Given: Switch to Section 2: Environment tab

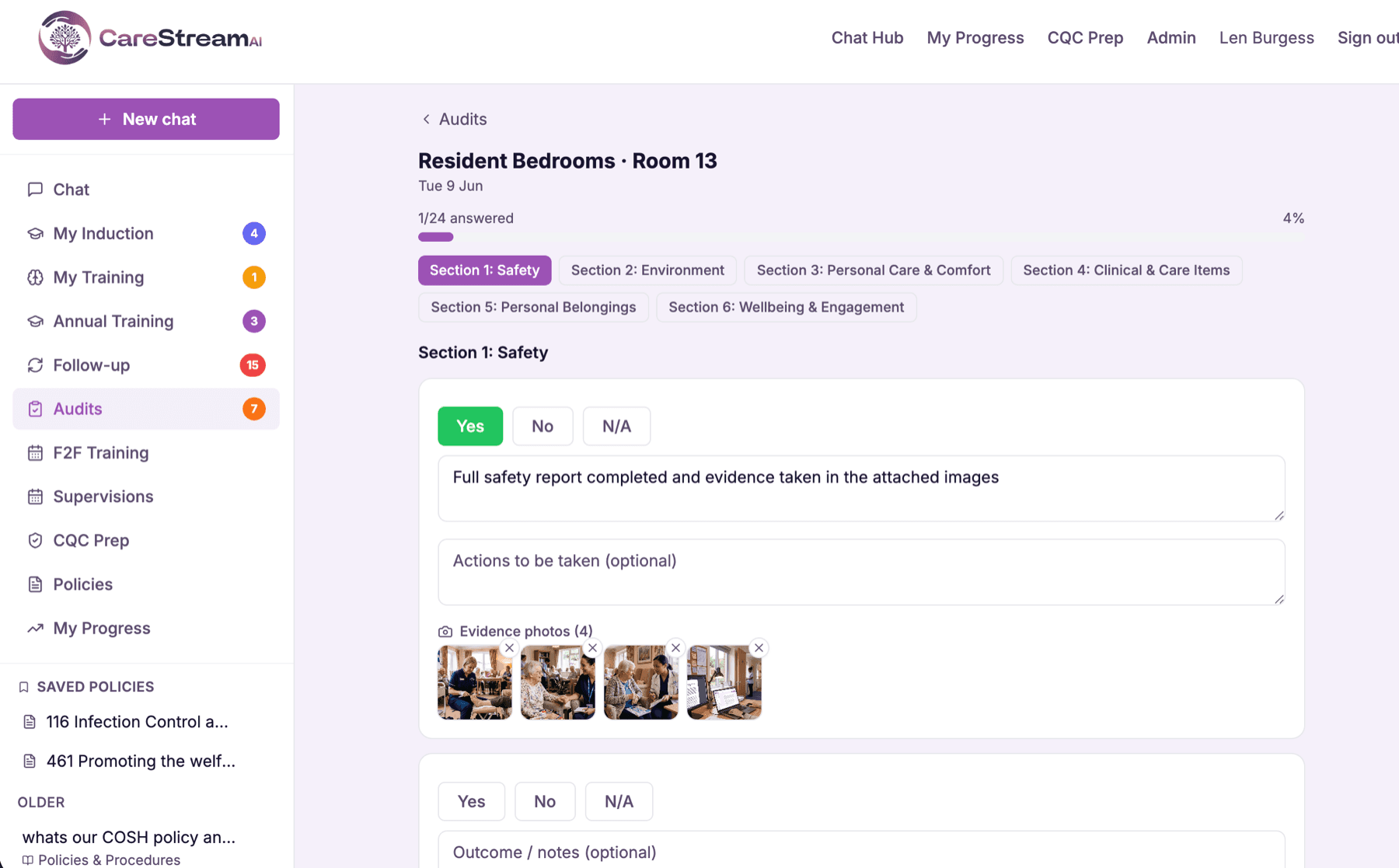Looking at the screenshot, I should pyautogui.click(x=647, y=270).
